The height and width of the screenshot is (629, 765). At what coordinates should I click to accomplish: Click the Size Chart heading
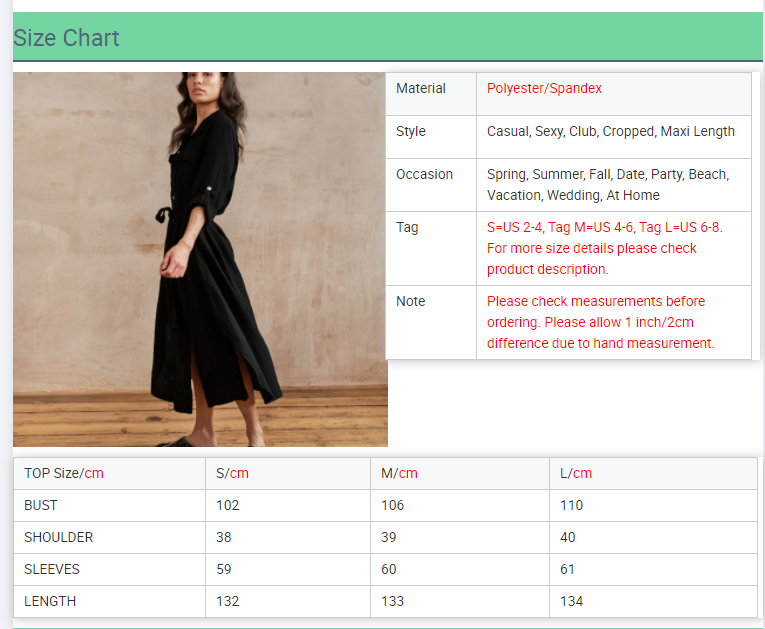[66, 38]
